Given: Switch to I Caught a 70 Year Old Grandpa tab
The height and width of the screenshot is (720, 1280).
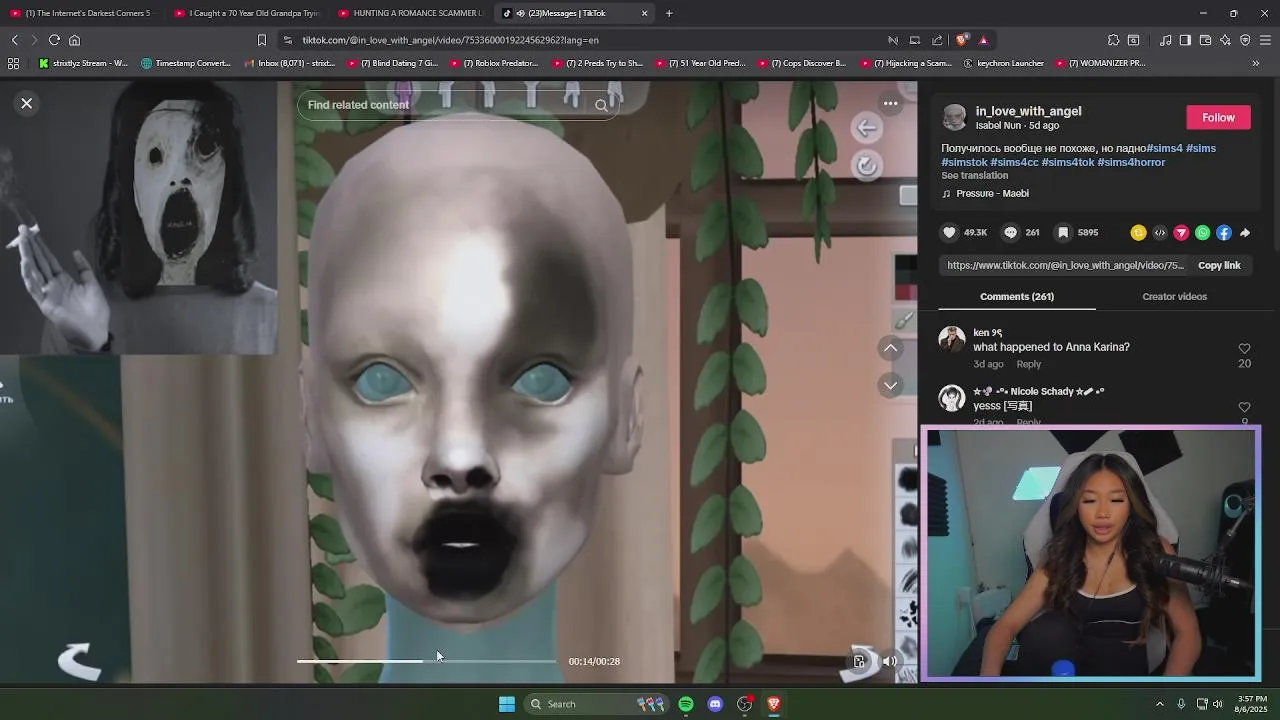Looking at the screenshot, I should point(246,13).
